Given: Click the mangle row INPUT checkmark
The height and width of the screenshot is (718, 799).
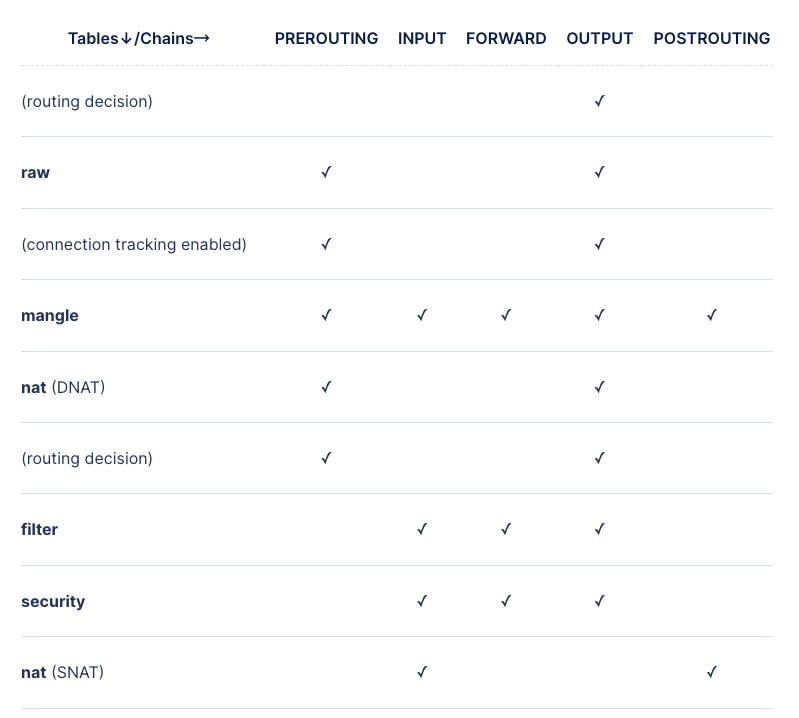Looking at the screenshot, I should pos(422,315).
